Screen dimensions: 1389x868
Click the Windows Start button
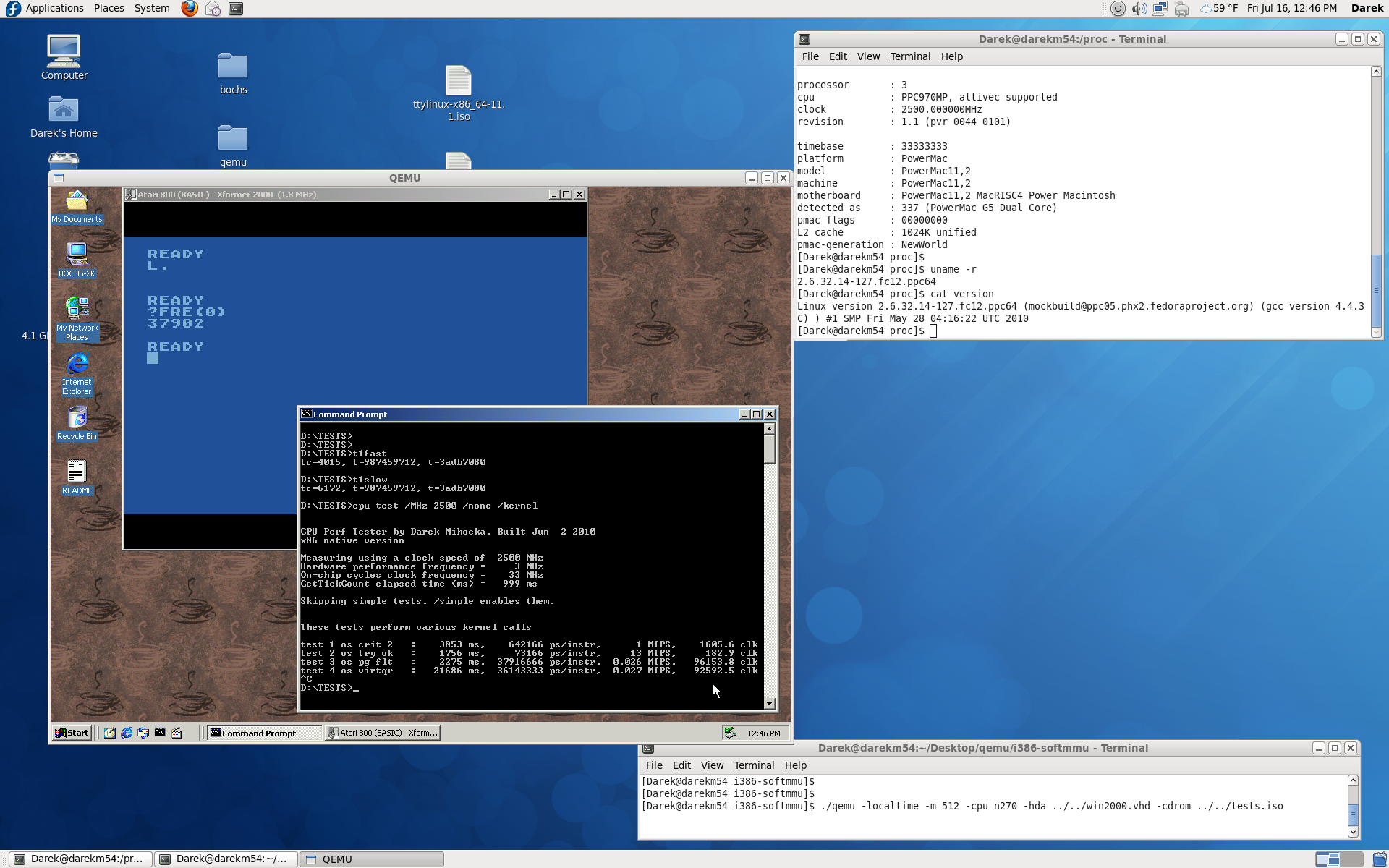(72, 733)
